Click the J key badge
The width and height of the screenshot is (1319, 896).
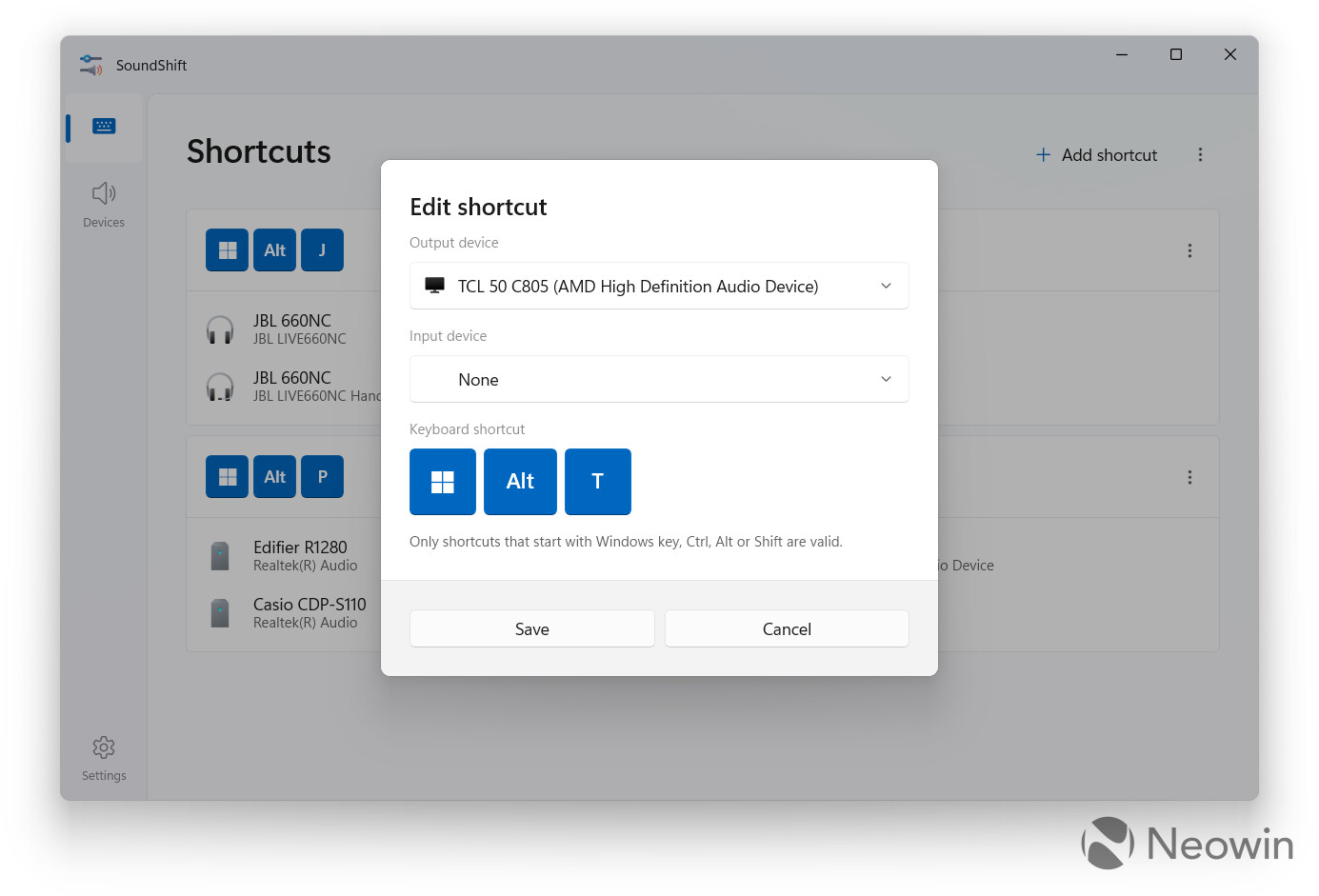[323, 250]
